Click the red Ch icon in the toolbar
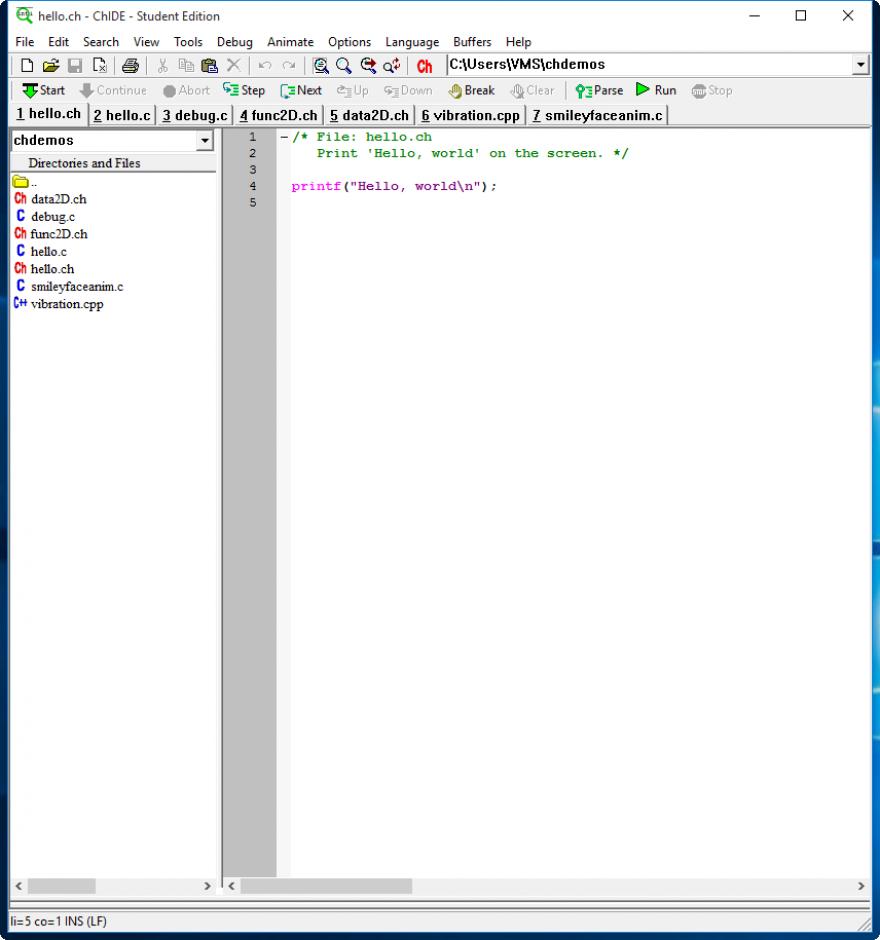This screenshot has width=880, height=940. [424, 66]
